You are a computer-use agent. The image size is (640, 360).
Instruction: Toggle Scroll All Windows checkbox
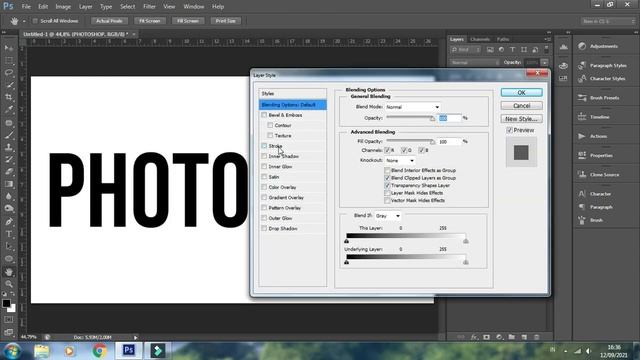(x=35, y=21)
